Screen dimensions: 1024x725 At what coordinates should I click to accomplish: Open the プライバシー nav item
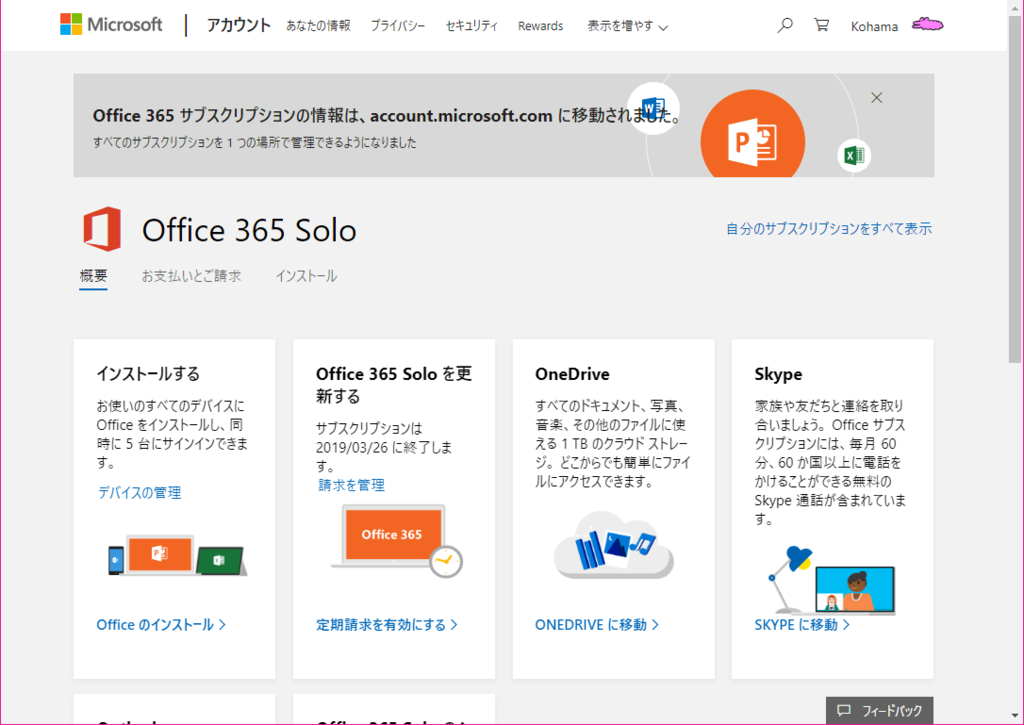(x=398, y=26)
